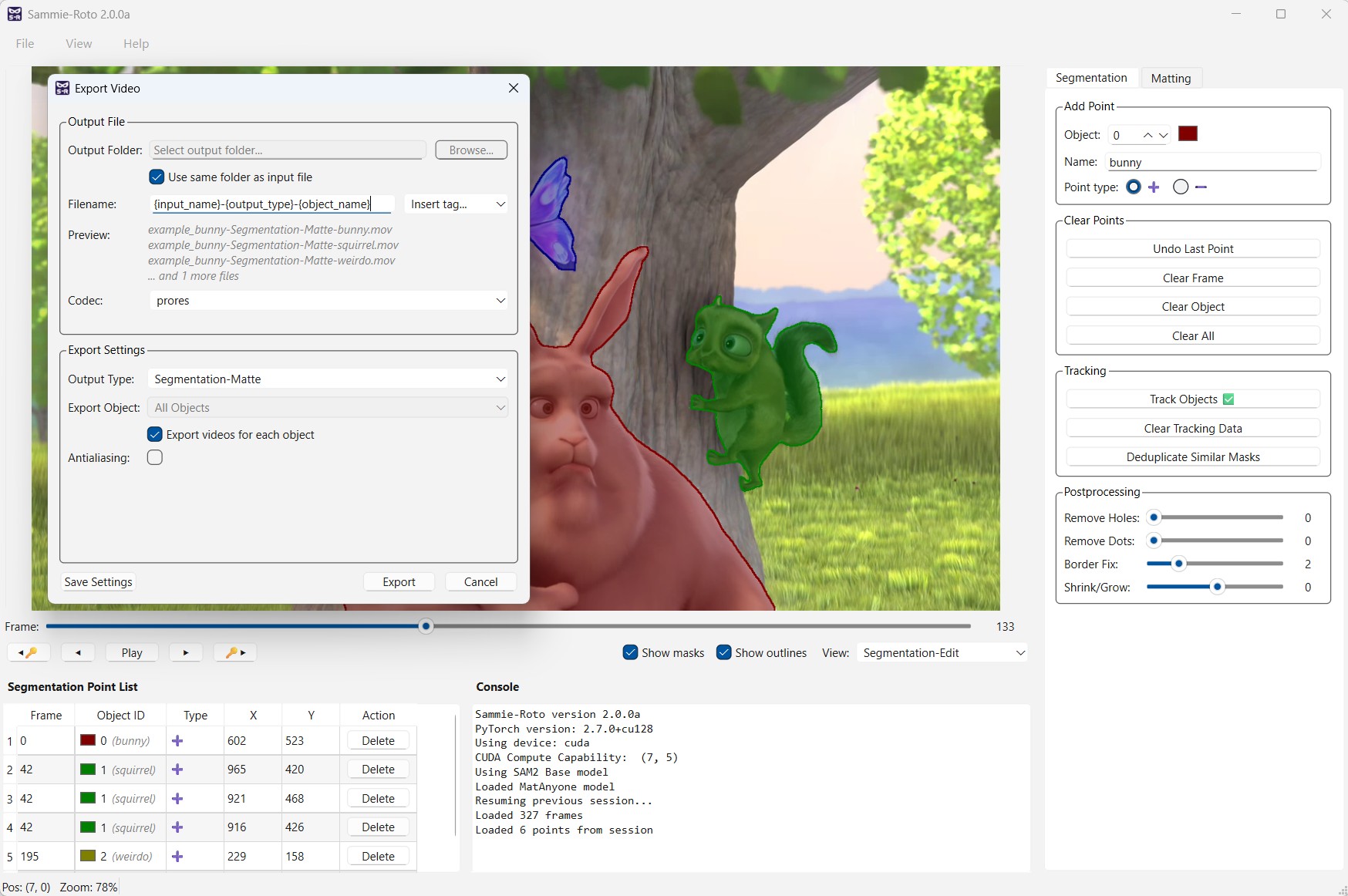Click the Filename template input field
The height and width of the screenshot is (896, 1348).
(x=272, y=204)
